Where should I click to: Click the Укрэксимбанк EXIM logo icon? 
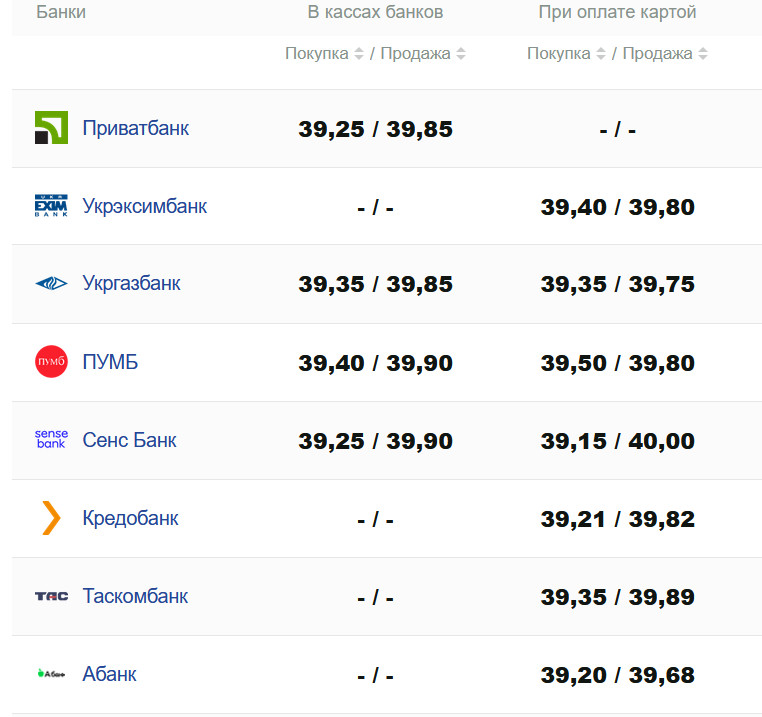(x=51, y=206)
